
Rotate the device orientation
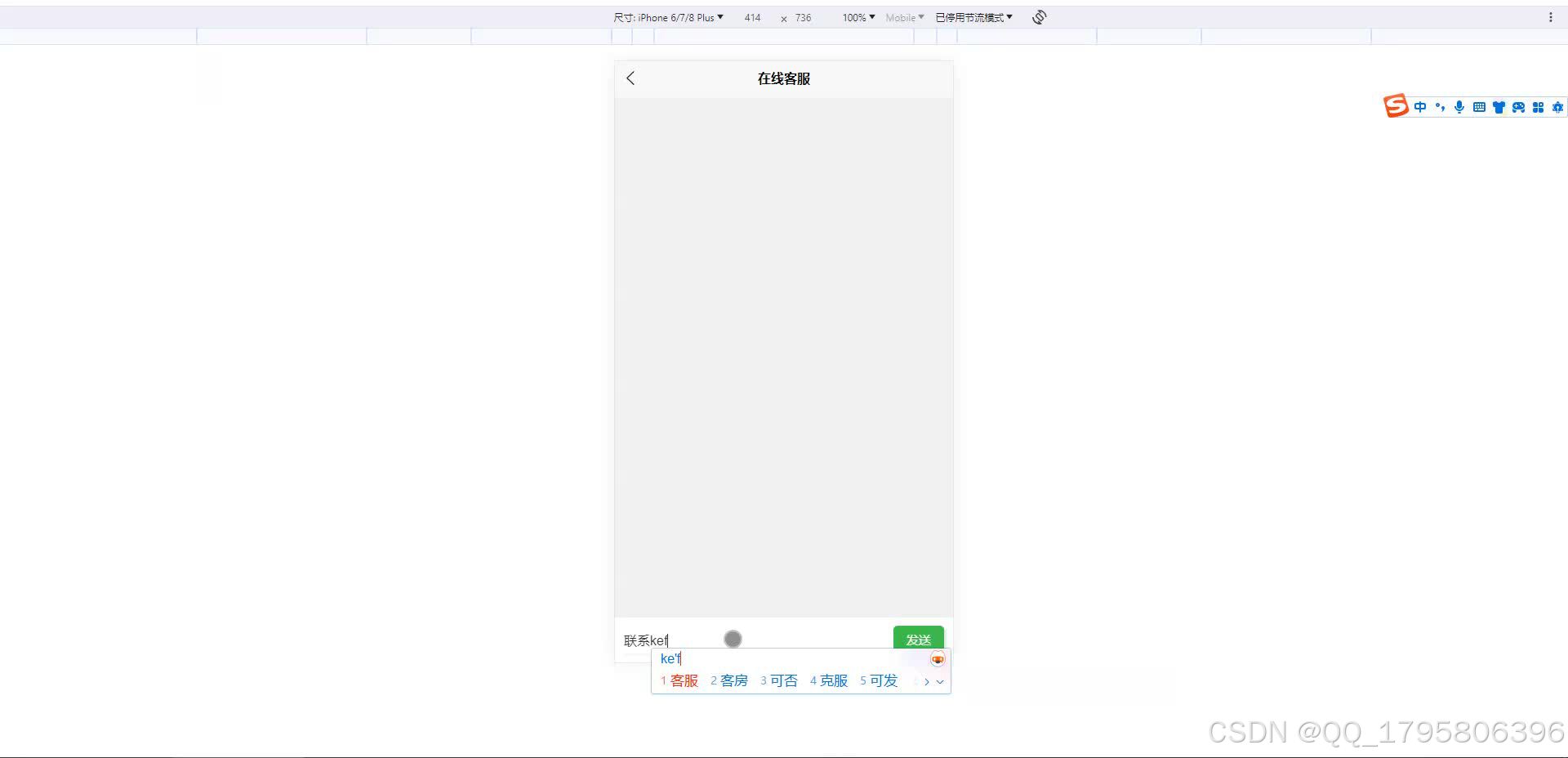point(1039,17)
